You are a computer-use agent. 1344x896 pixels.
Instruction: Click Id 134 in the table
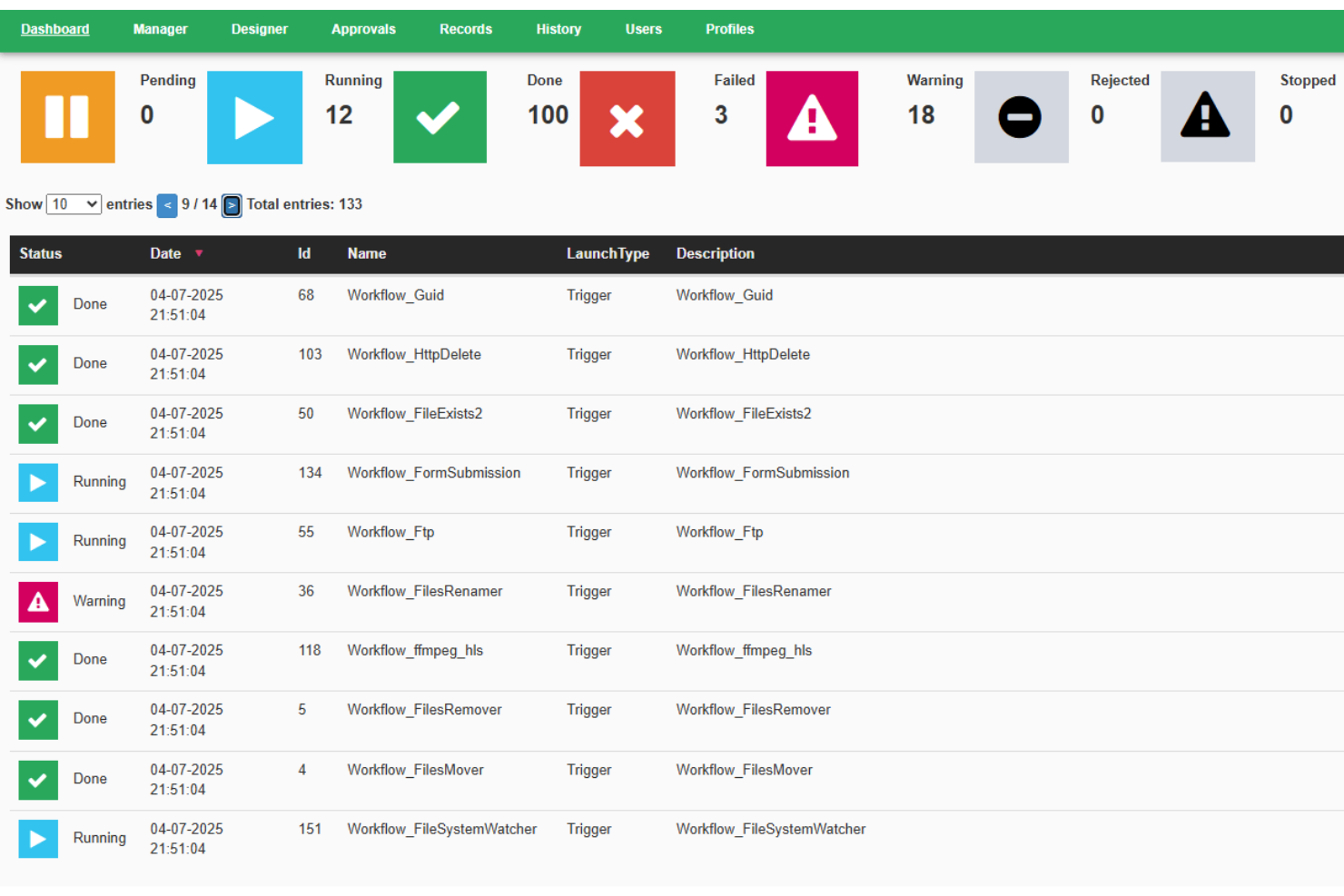(310, 473)
